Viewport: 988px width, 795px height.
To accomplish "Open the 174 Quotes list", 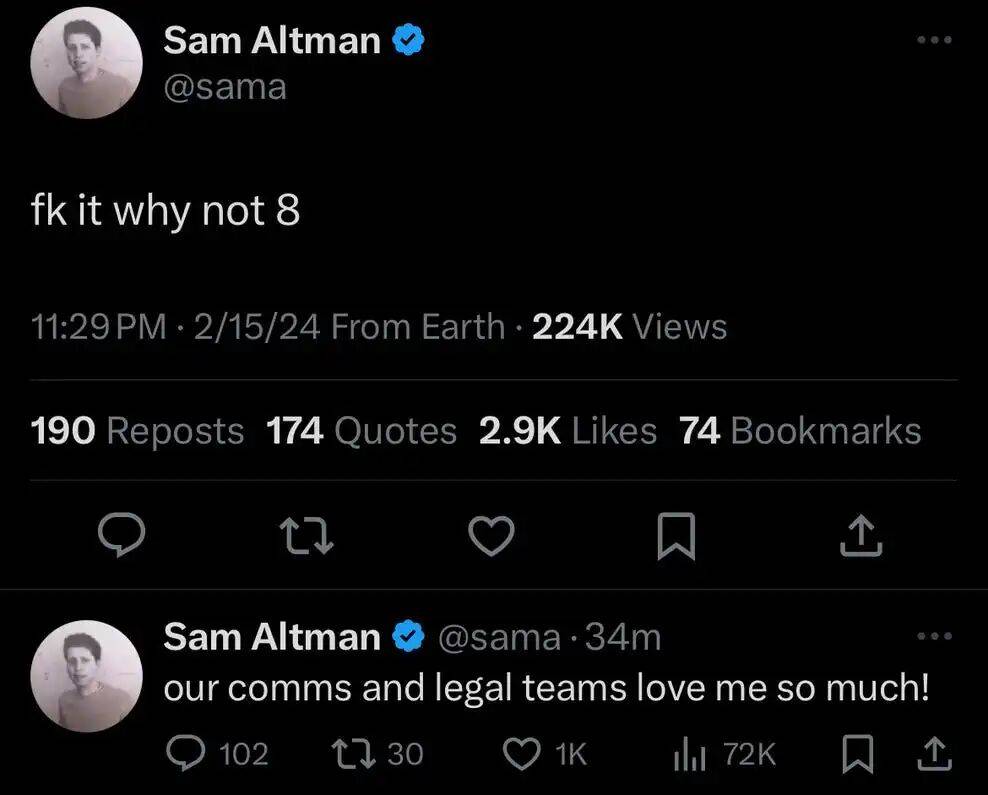I will 361,431.
